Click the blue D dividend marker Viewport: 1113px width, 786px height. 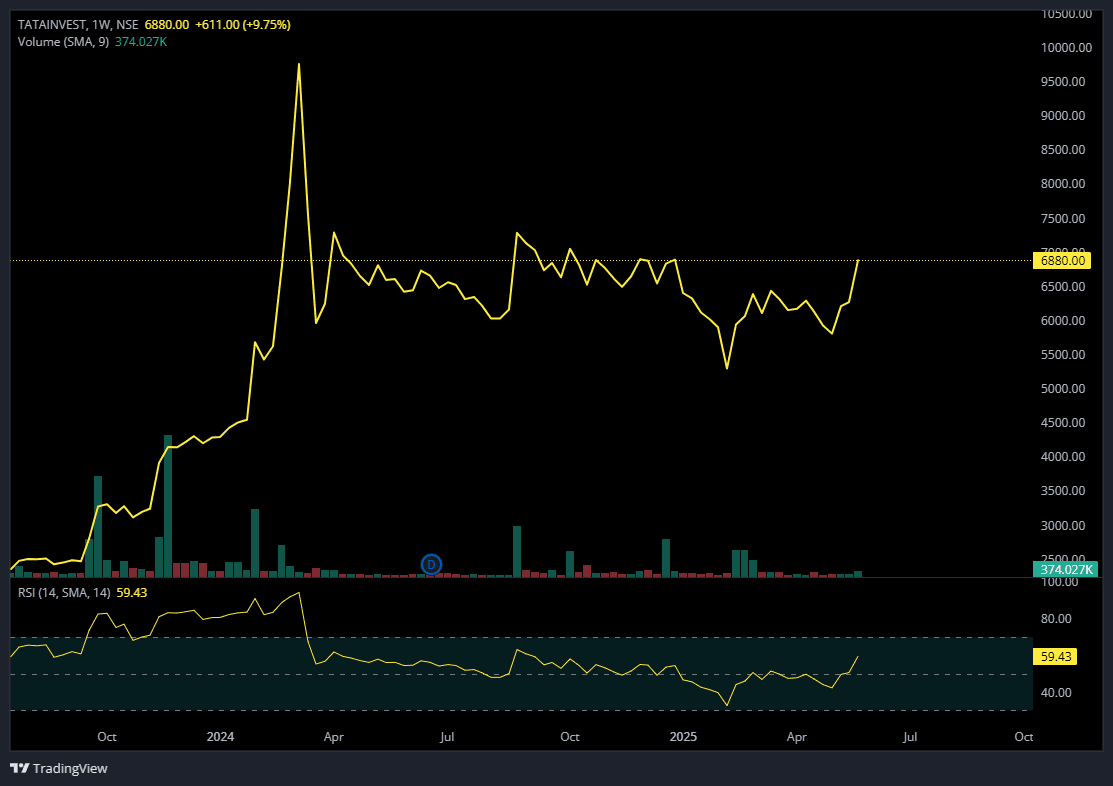432,564
